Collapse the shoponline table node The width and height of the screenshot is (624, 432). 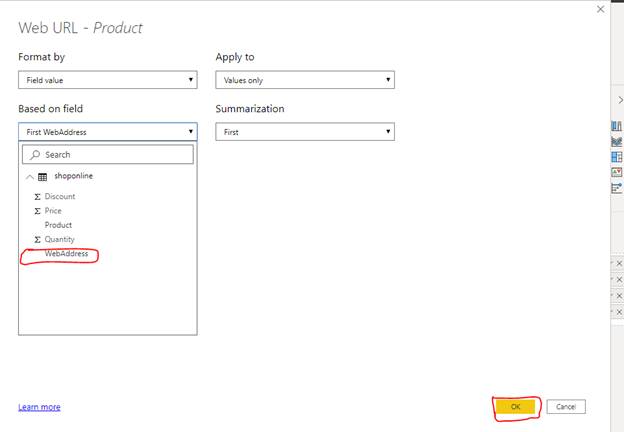click(x=30, y=177)
